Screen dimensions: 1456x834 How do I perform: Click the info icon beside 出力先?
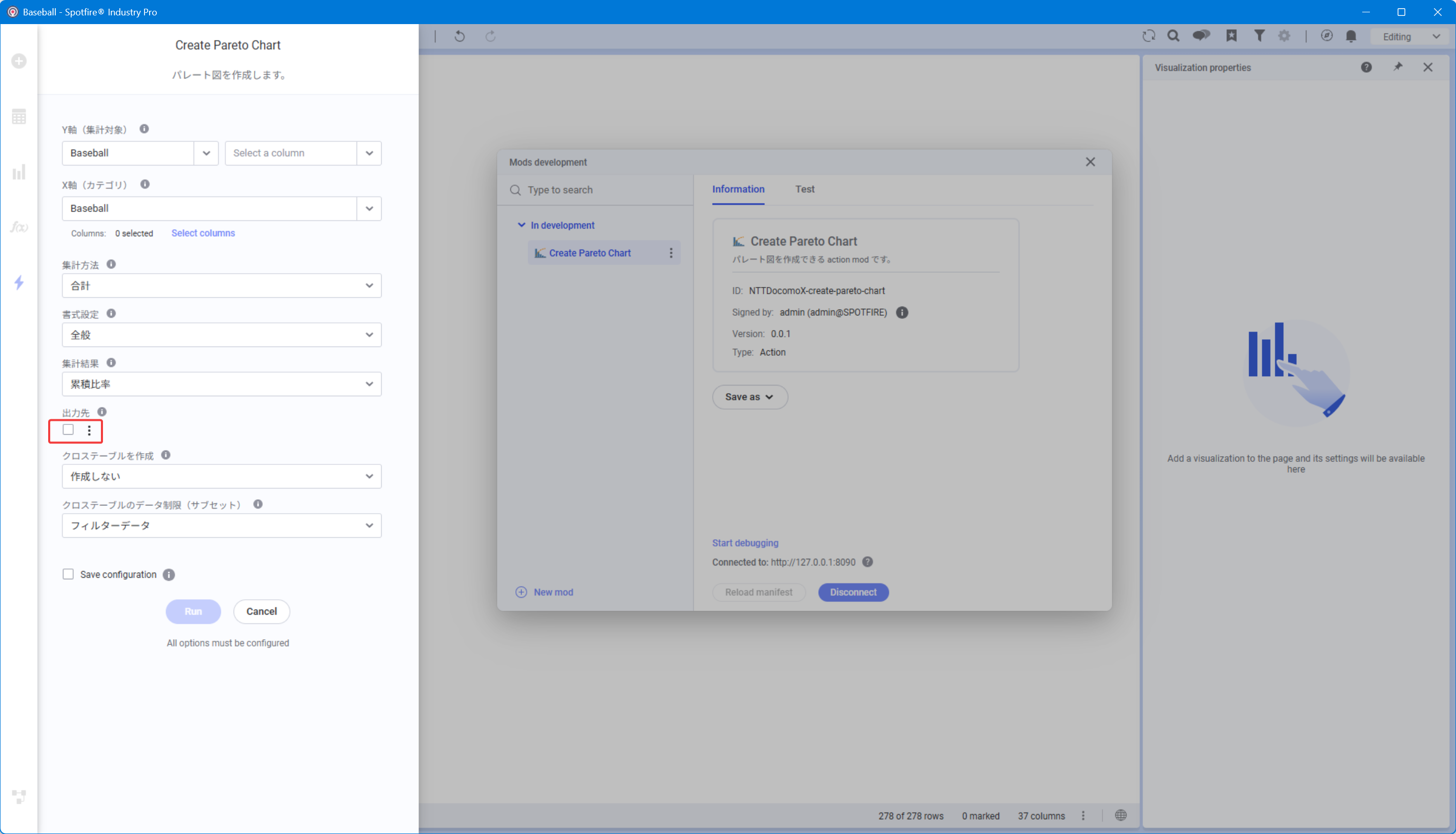(x=102, y=412)
